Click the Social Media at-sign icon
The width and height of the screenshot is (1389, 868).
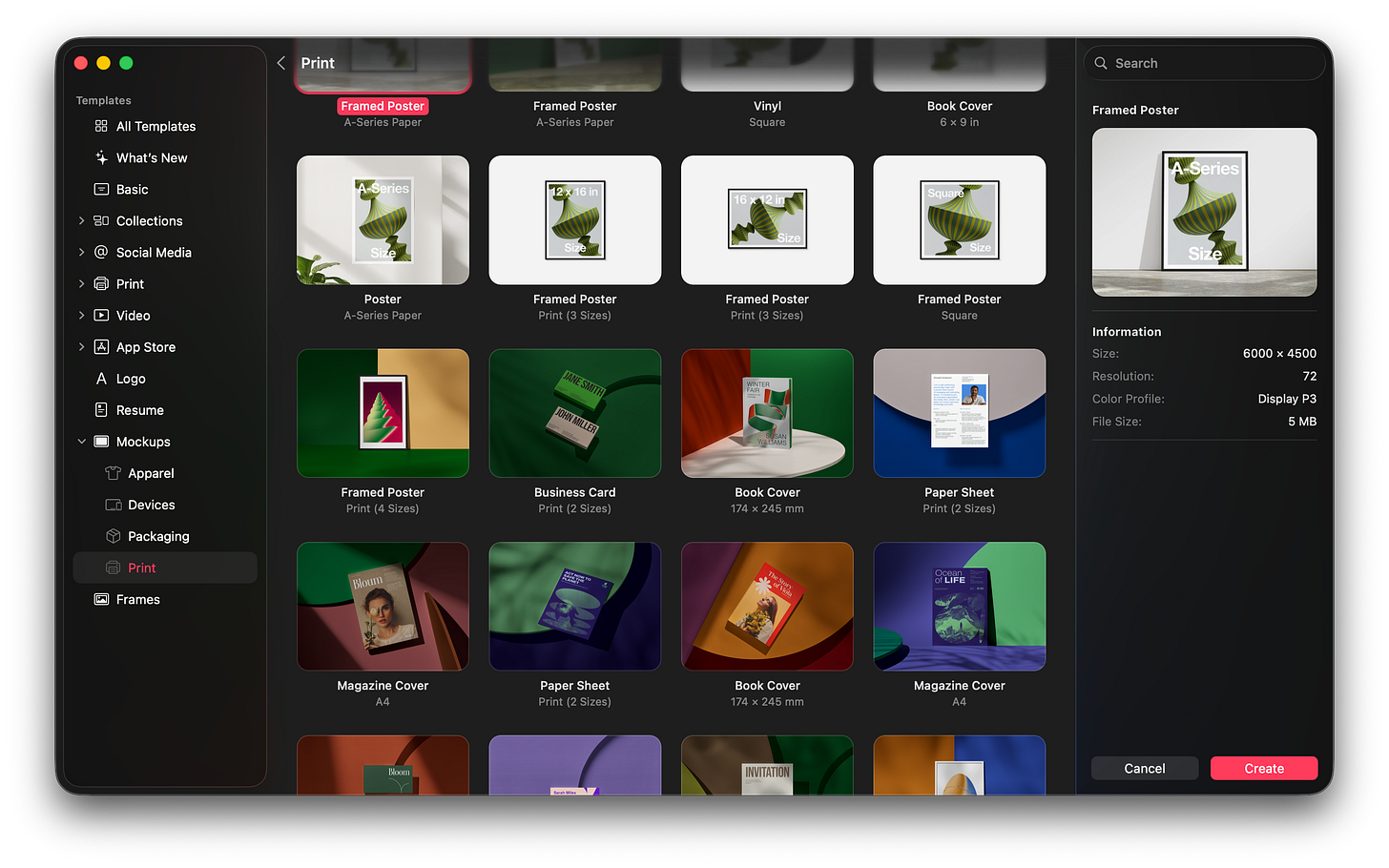coord(101,252)
